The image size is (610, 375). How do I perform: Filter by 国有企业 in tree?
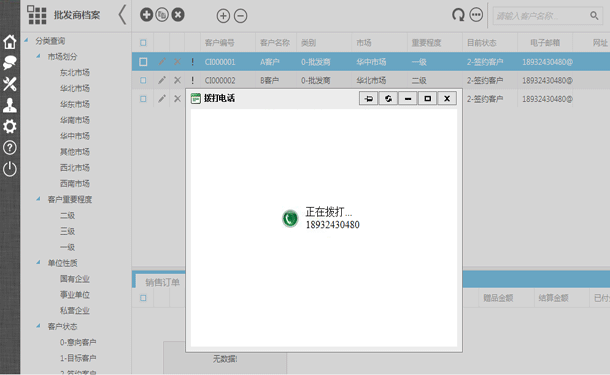(75, 279)
